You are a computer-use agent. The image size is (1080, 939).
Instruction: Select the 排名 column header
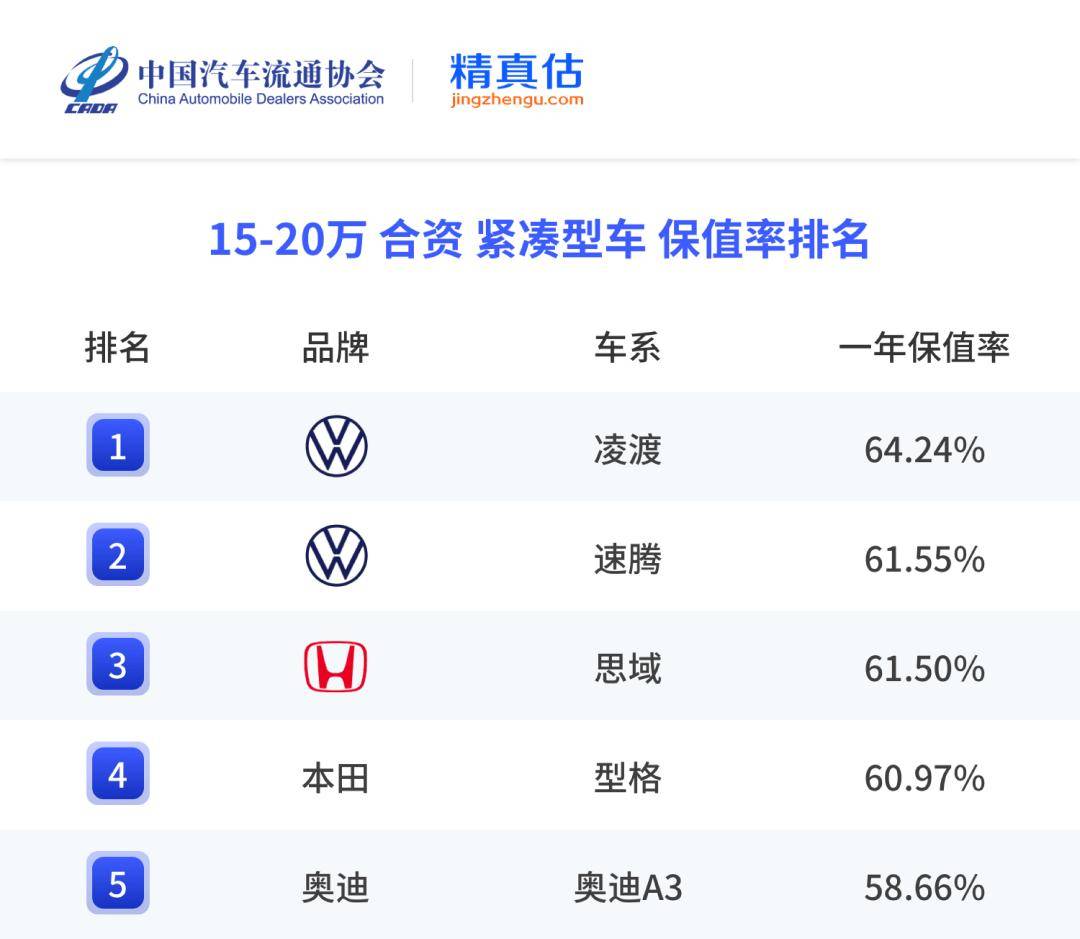(118, 348)
